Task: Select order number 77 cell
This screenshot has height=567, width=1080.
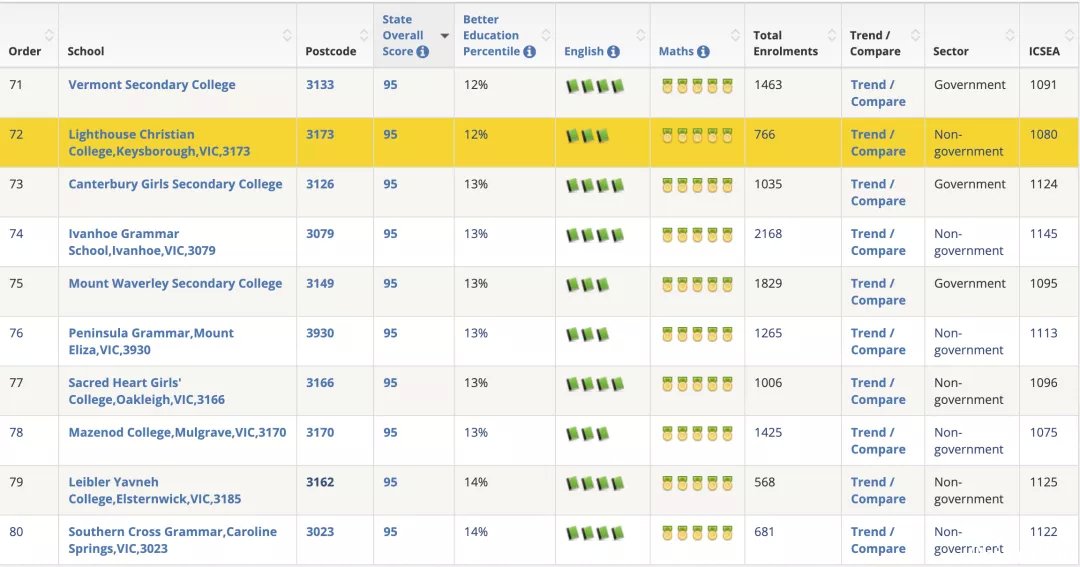Action: click(16, 382)
